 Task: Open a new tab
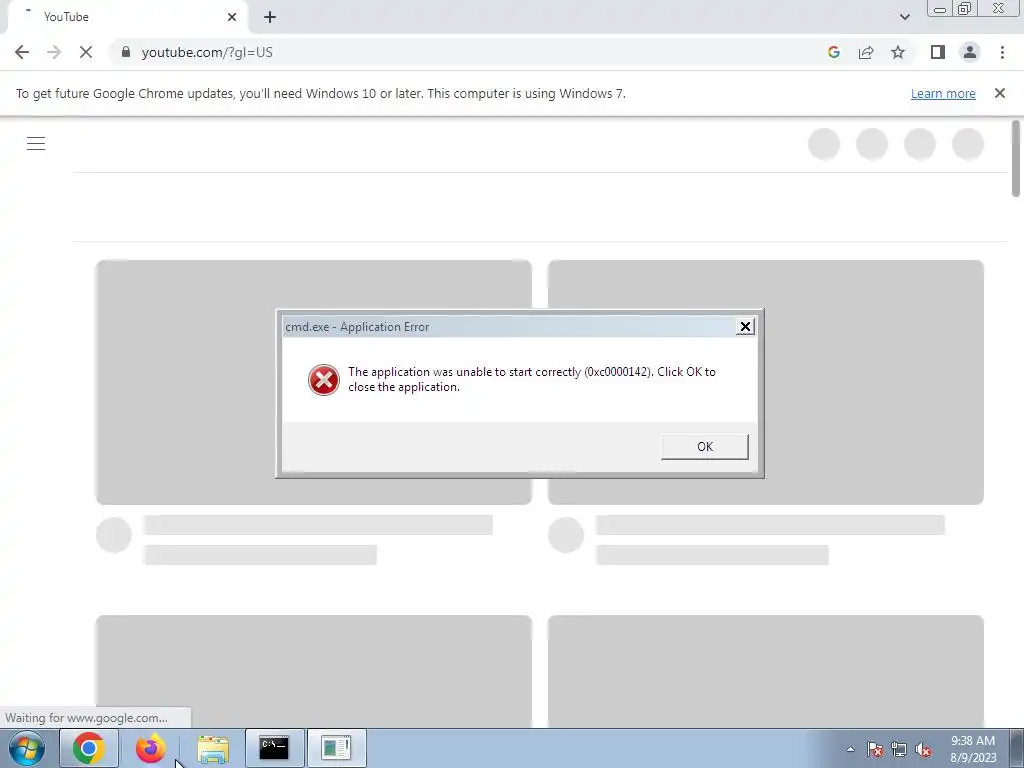click(270, 17)
